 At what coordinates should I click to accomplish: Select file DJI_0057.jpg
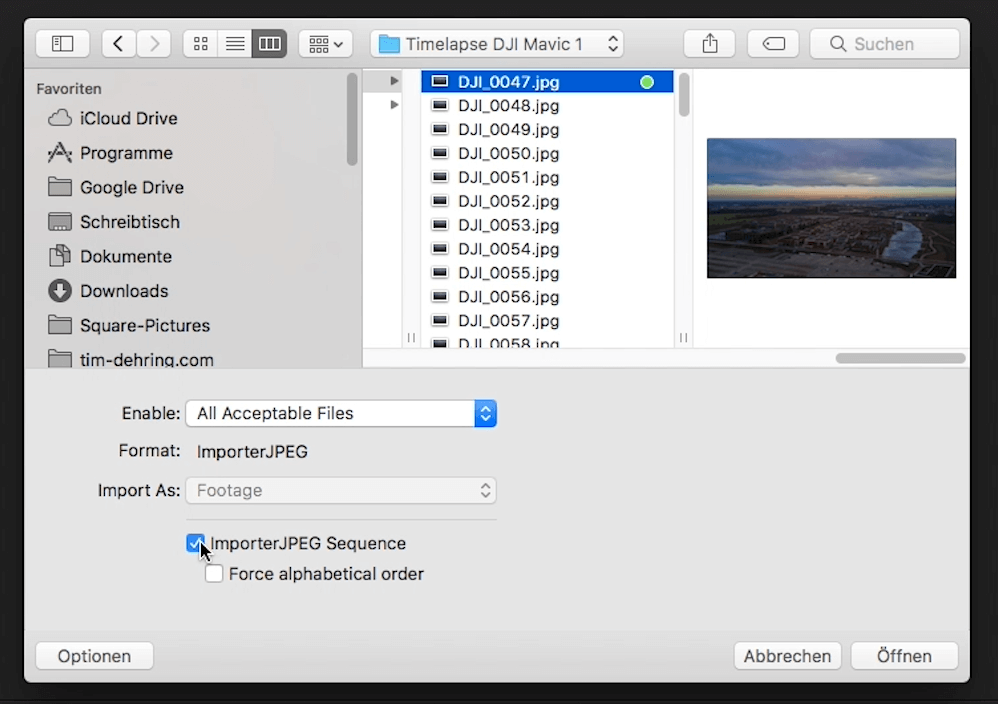click(547, 320)
